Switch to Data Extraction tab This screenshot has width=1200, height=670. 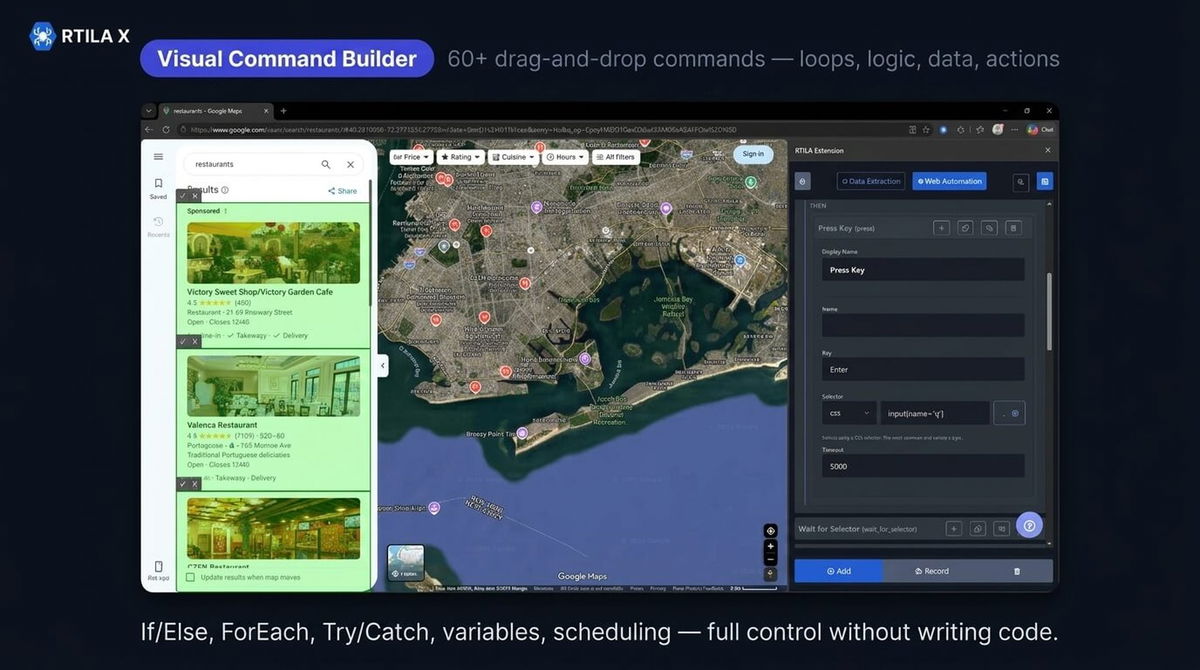point(871,181)
